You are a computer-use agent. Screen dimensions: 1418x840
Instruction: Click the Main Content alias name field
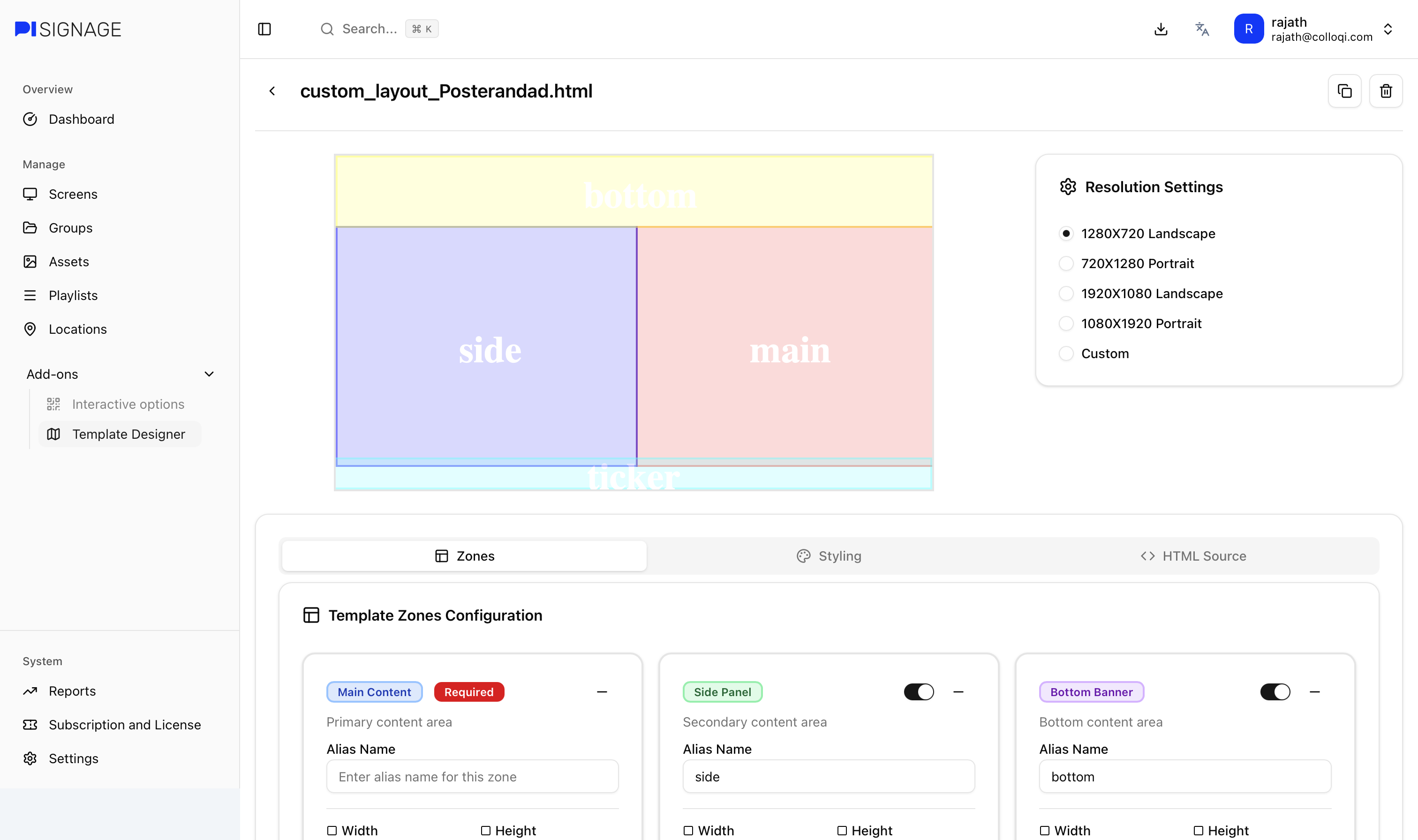472,777
